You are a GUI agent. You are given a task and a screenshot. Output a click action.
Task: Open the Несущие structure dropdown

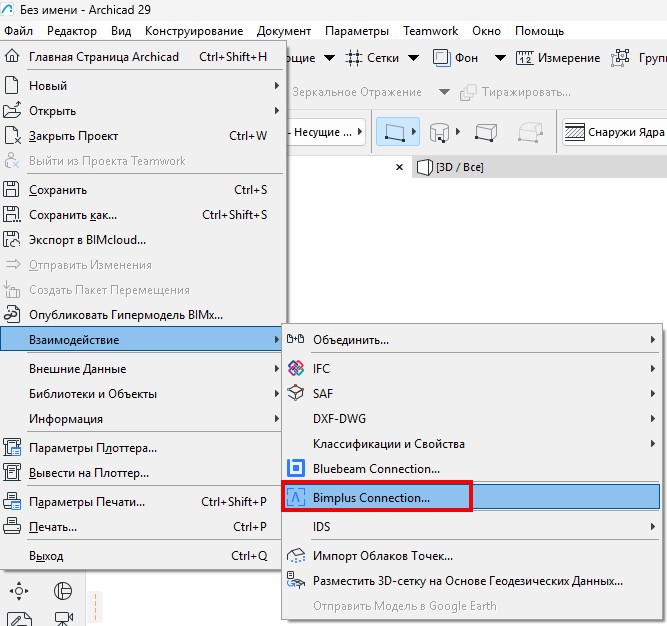pyautogui.click(x=326, y=132)
